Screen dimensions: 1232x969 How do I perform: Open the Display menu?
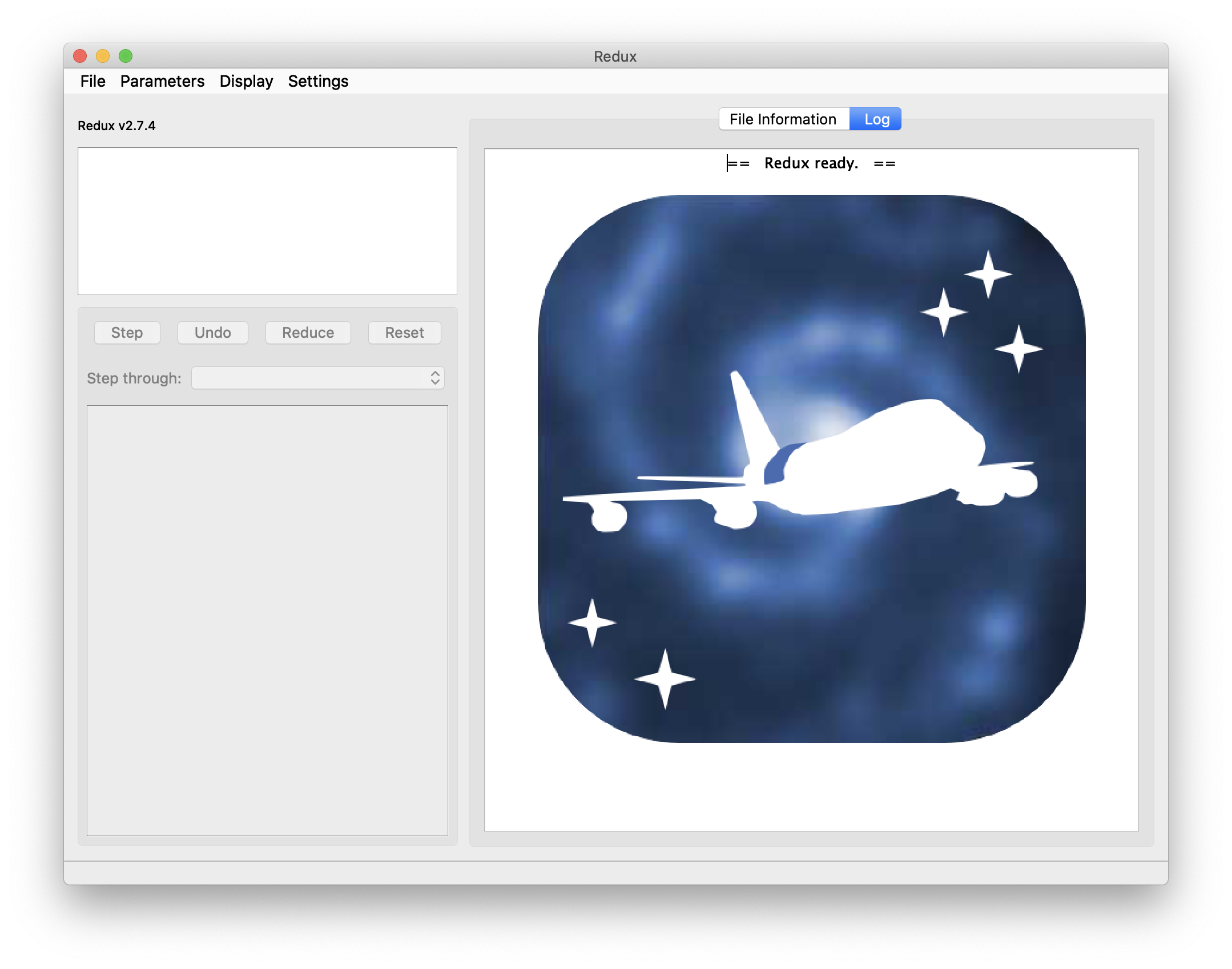click(246, 81)
